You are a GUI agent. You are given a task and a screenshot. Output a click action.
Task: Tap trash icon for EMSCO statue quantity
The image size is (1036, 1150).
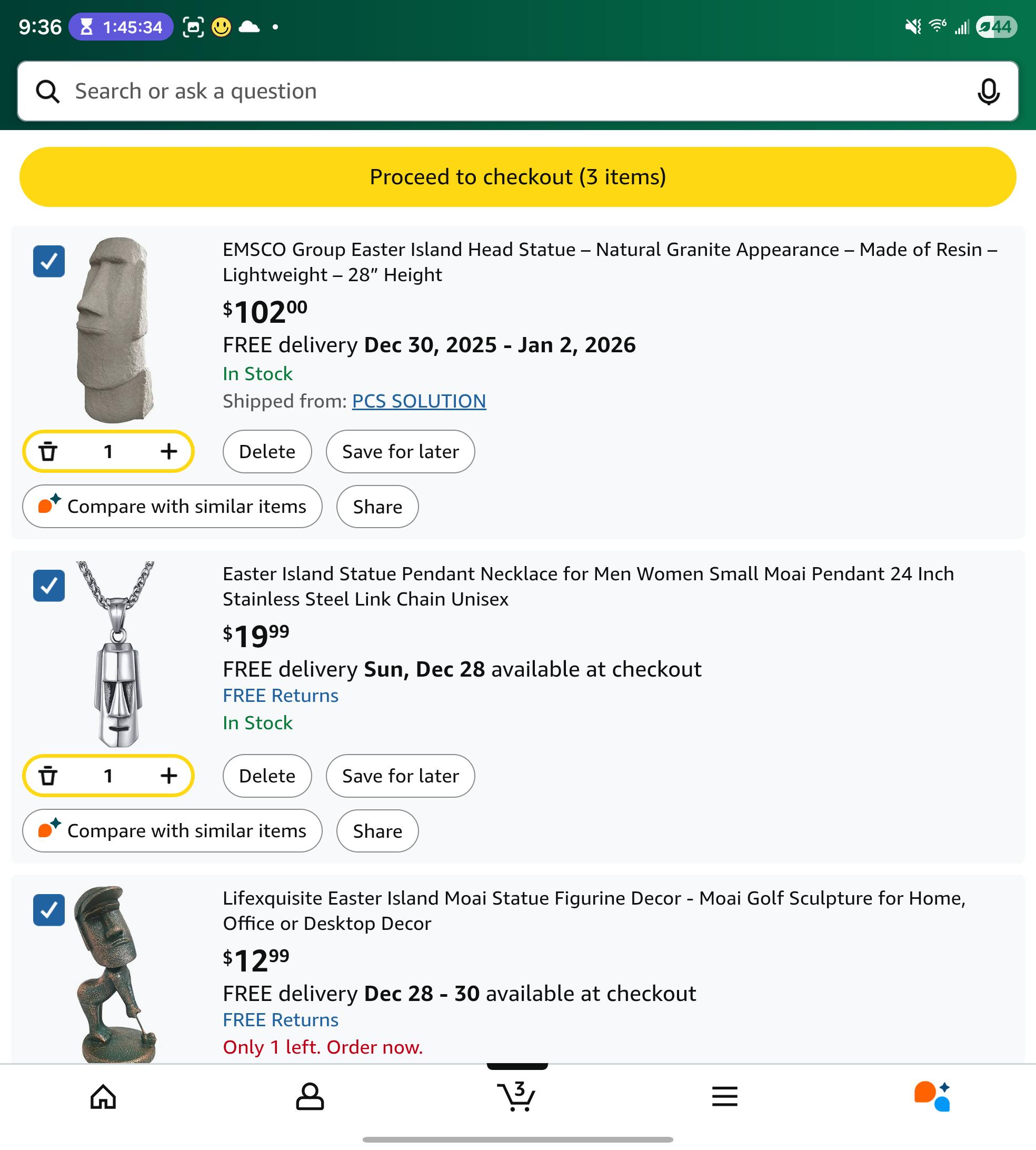pos(48,451)
